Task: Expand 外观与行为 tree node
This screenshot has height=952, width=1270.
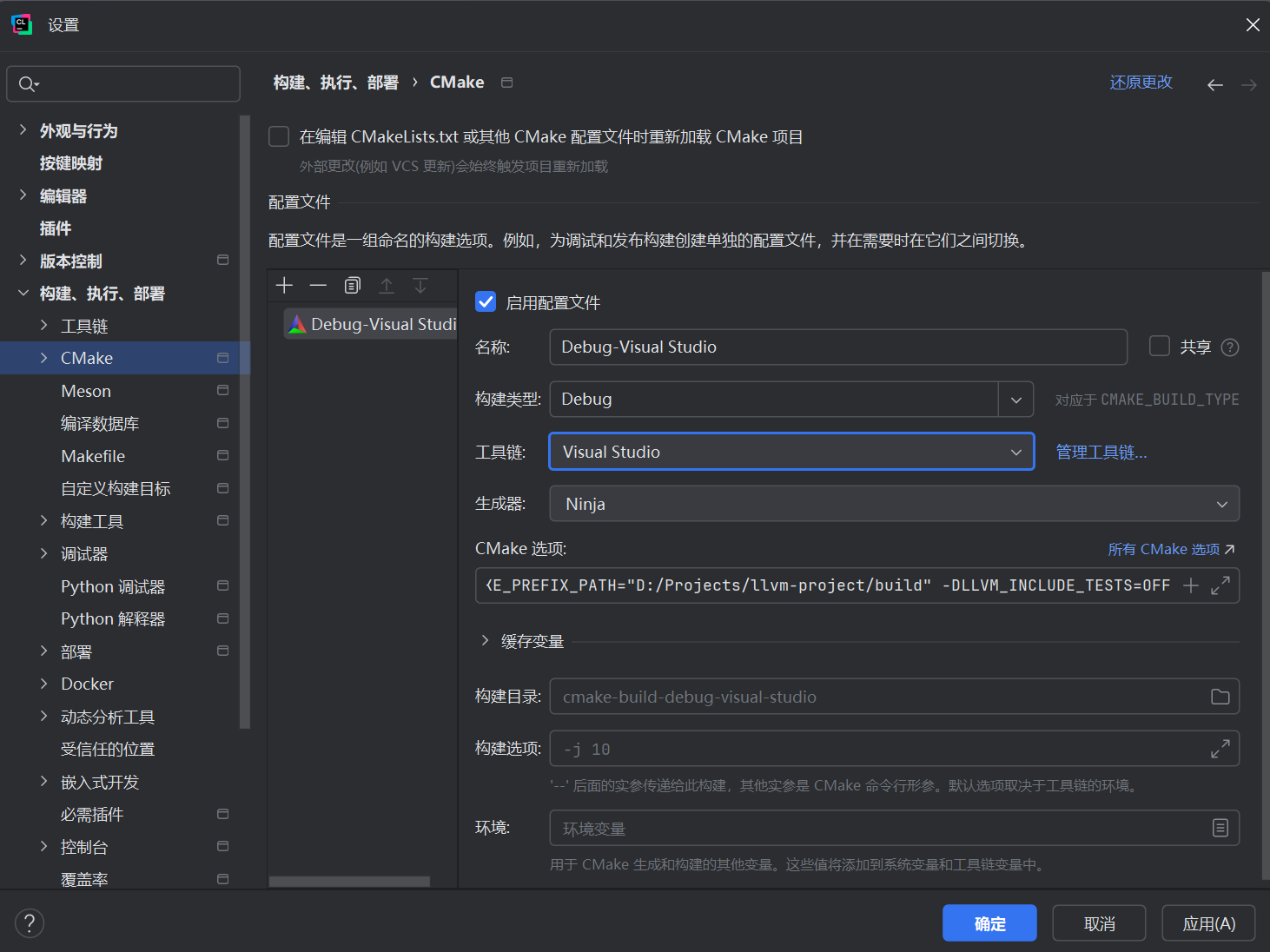Action: [23, 130]
